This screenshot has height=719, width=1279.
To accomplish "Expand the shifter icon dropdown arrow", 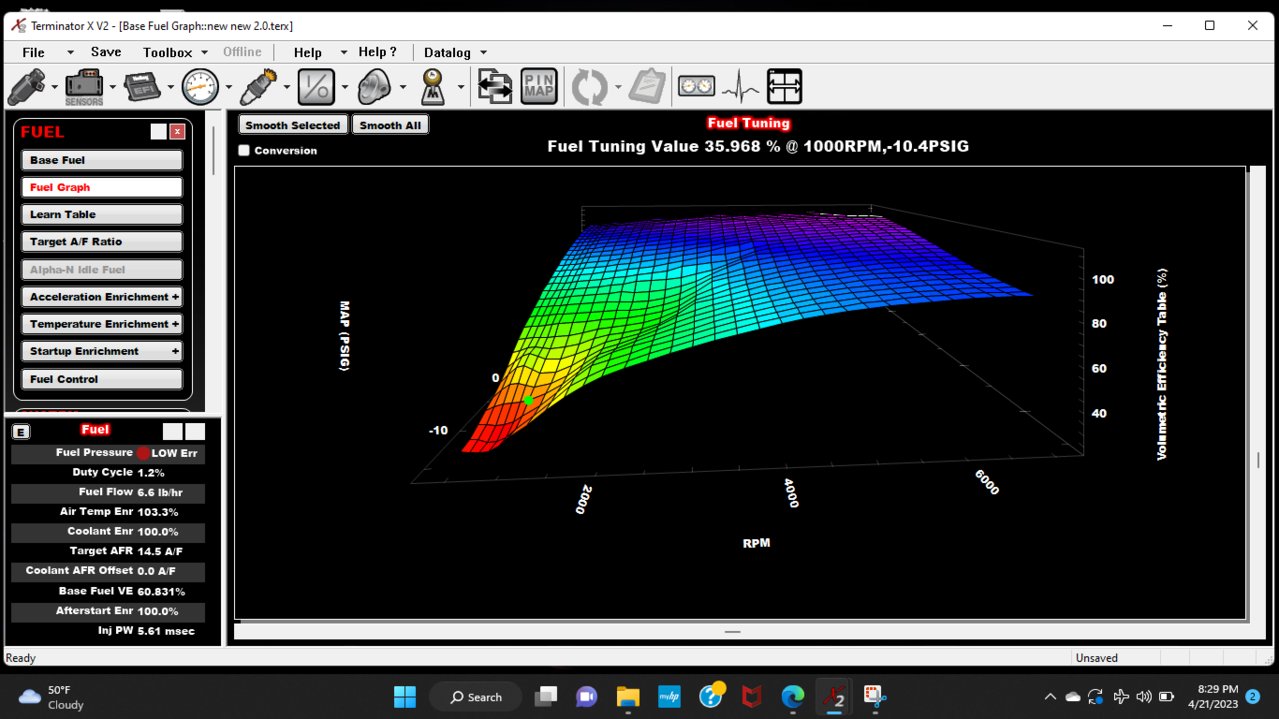I will pyautogui.click(x=461, y=87).
